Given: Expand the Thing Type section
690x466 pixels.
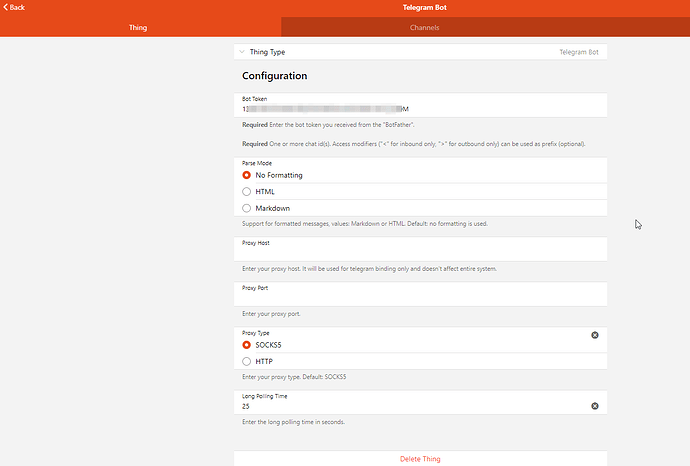Looking at the screenshot, I should point(420,52).
